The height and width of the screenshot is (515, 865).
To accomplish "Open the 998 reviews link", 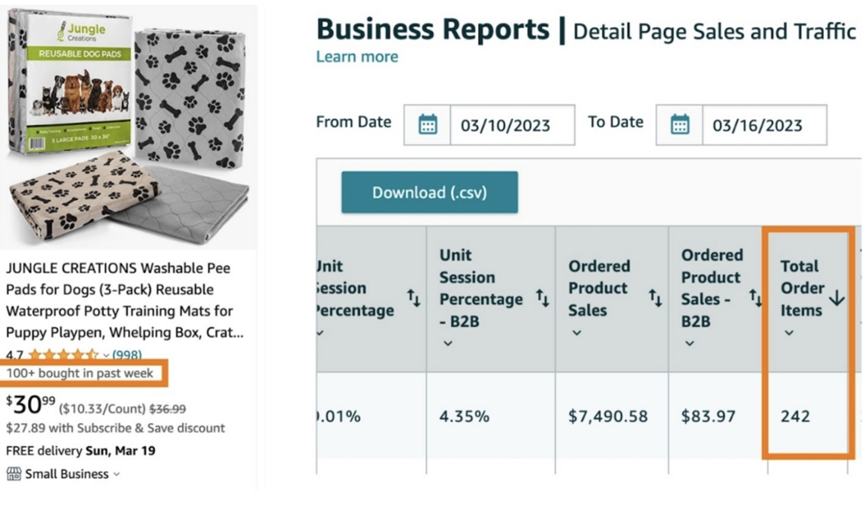I will point(127,355).
